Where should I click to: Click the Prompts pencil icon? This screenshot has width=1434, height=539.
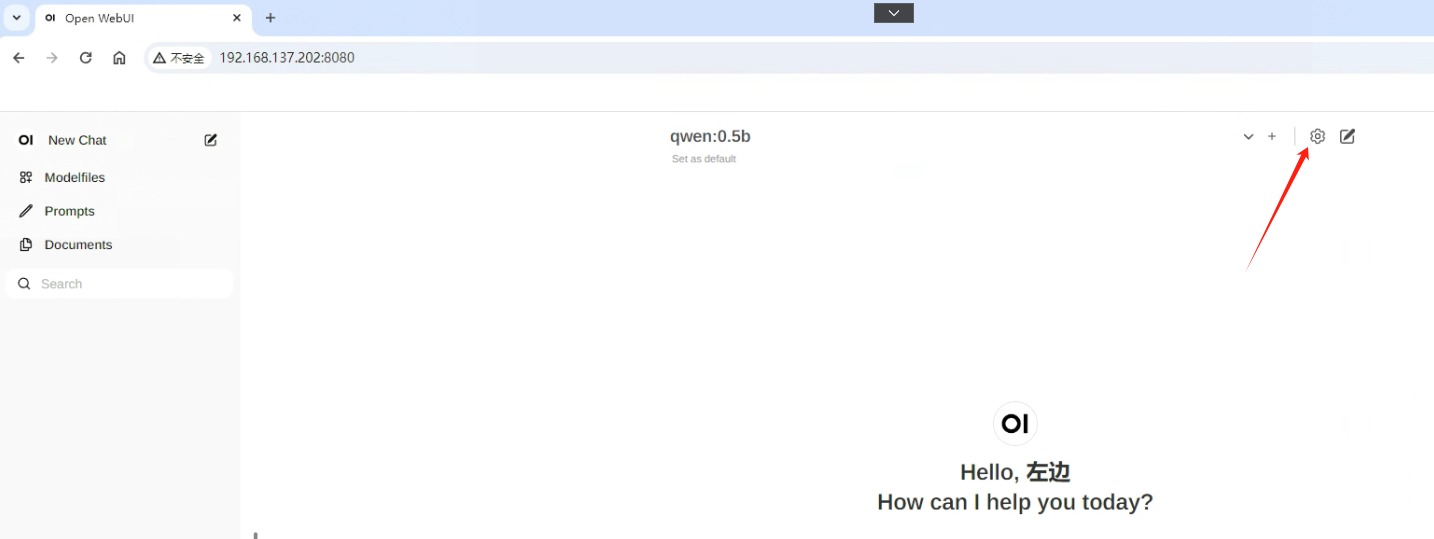tap(26, 211)
